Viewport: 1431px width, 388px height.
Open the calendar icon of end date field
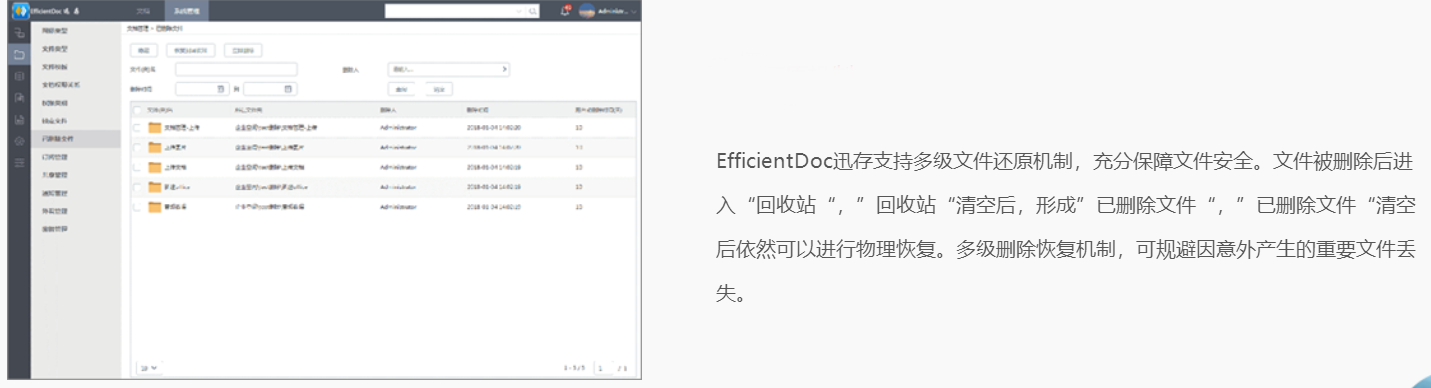tap(288, 89)
